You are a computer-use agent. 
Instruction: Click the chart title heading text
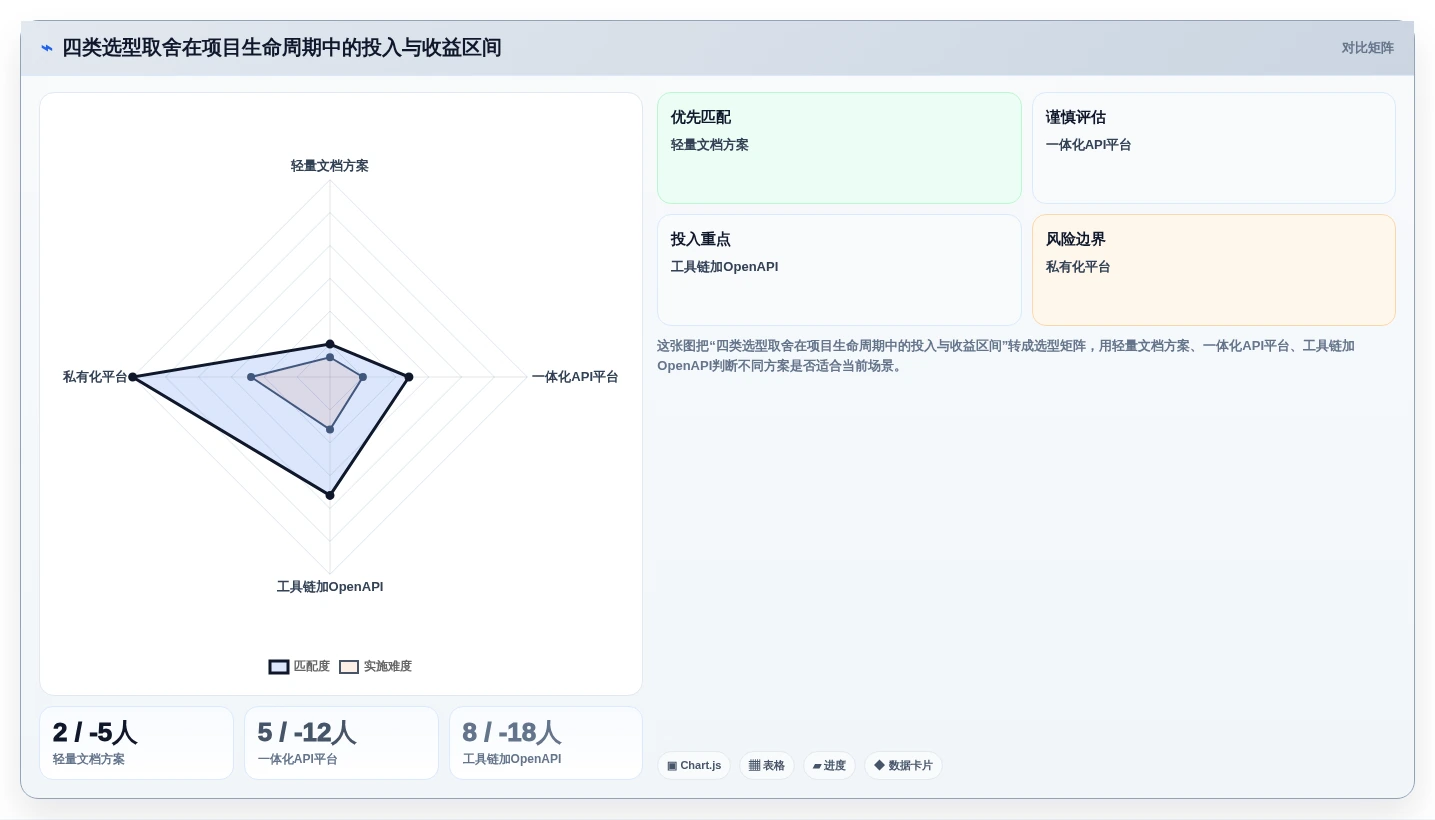[x=281, y=48]
